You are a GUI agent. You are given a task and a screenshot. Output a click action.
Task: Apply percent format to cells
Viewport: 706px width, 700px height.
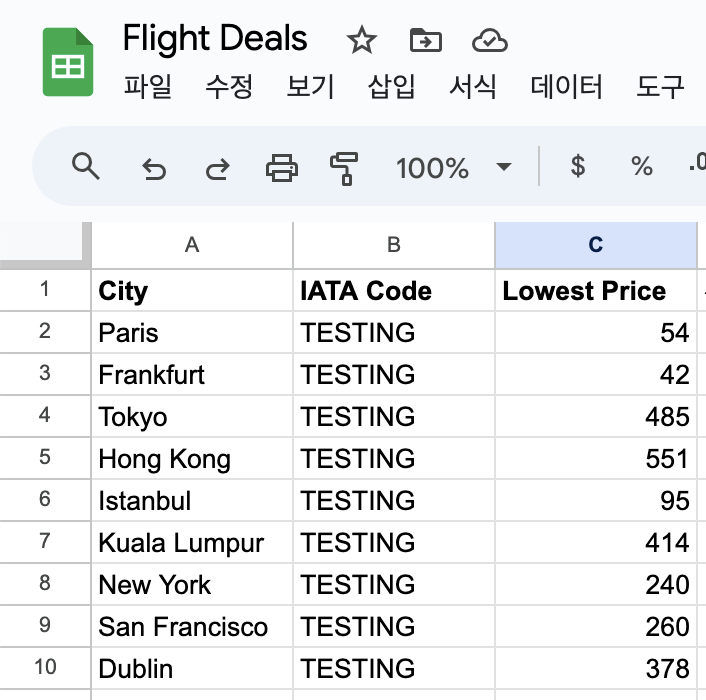click(x=641, y=167)
